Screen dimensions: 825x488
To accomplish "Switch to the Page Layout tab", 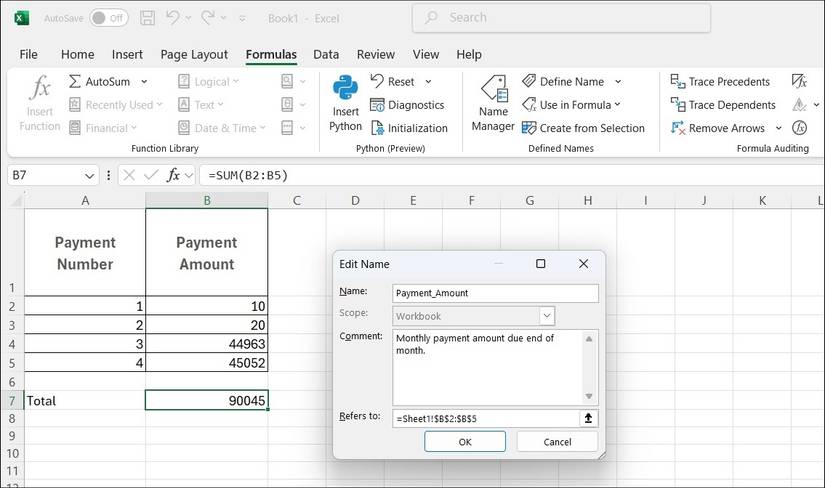I will (x=194, y=54).
